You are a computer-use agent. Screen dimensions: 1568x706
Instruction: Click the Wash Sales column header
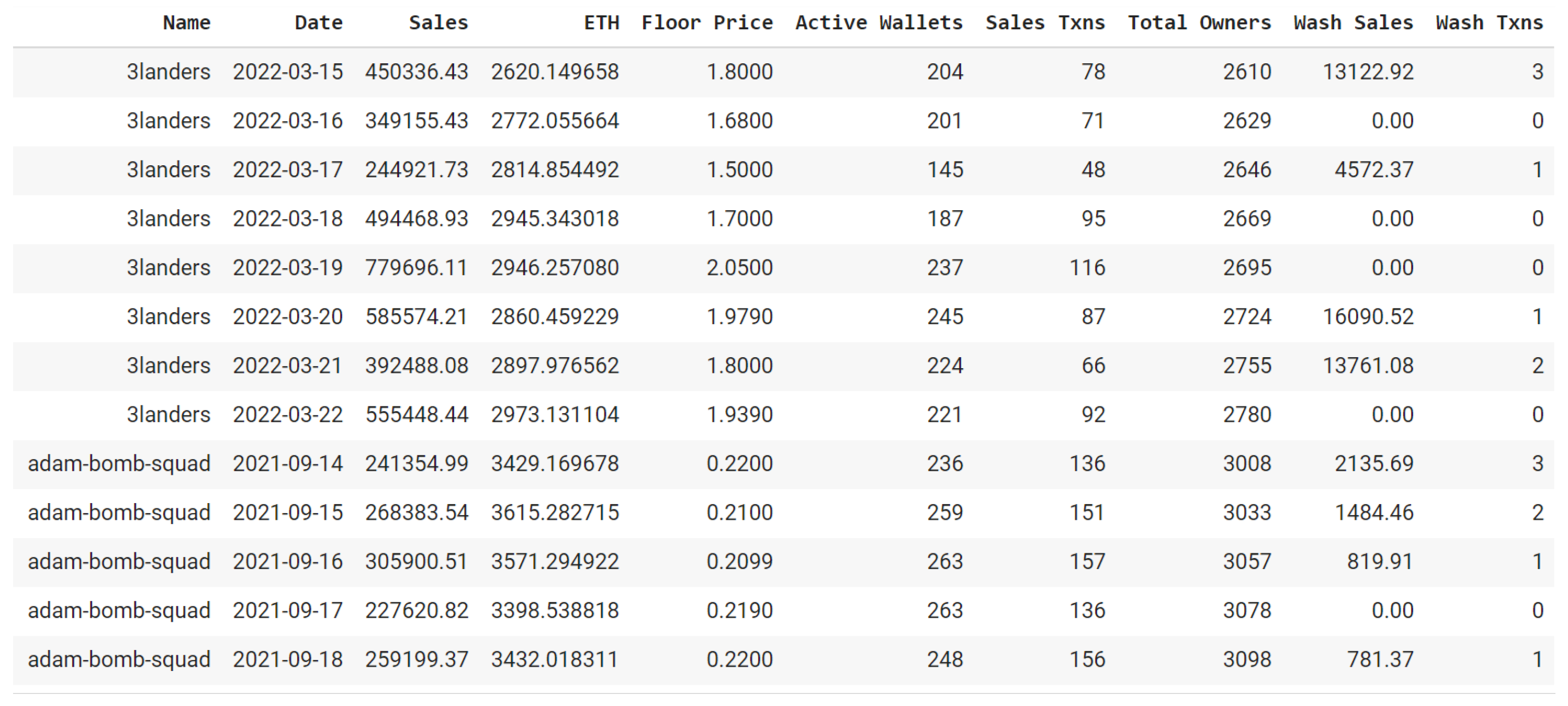coord(1352,23)
